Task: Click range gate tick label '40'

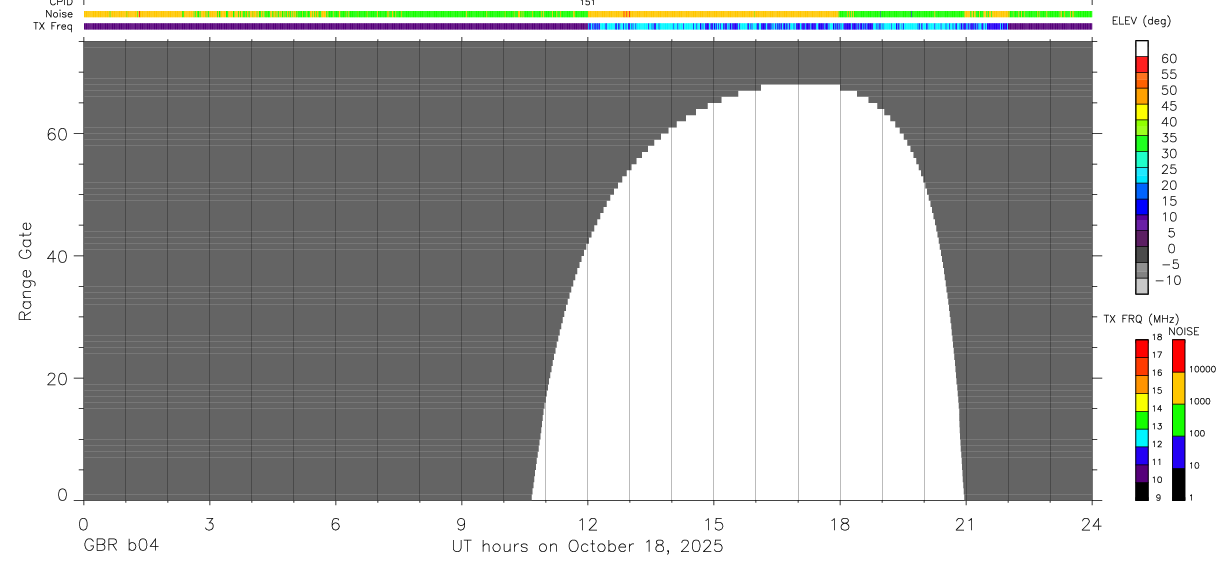Action: click(58, 256)
